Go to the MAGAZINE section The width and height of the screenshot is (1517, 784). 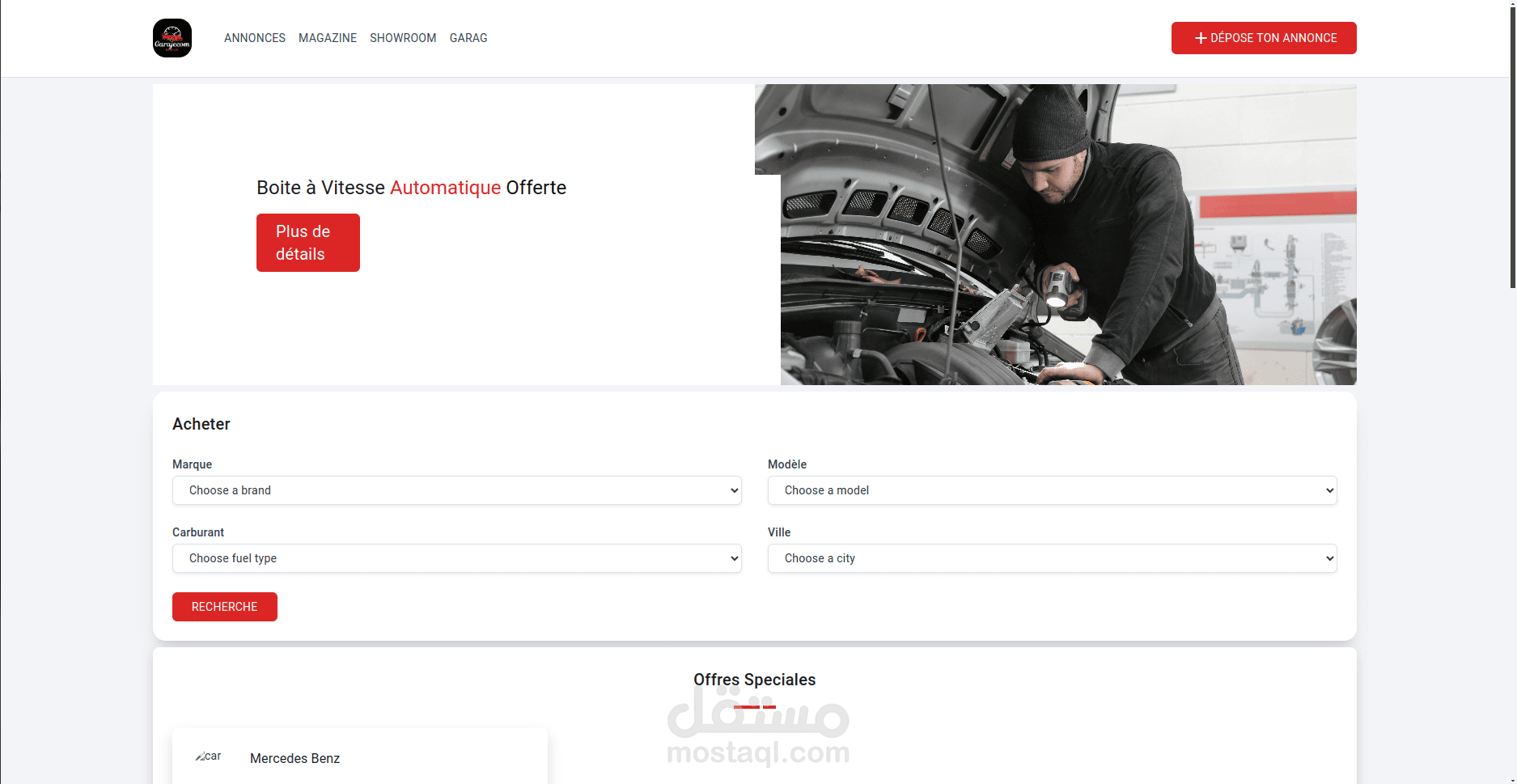tap(328, 38)
